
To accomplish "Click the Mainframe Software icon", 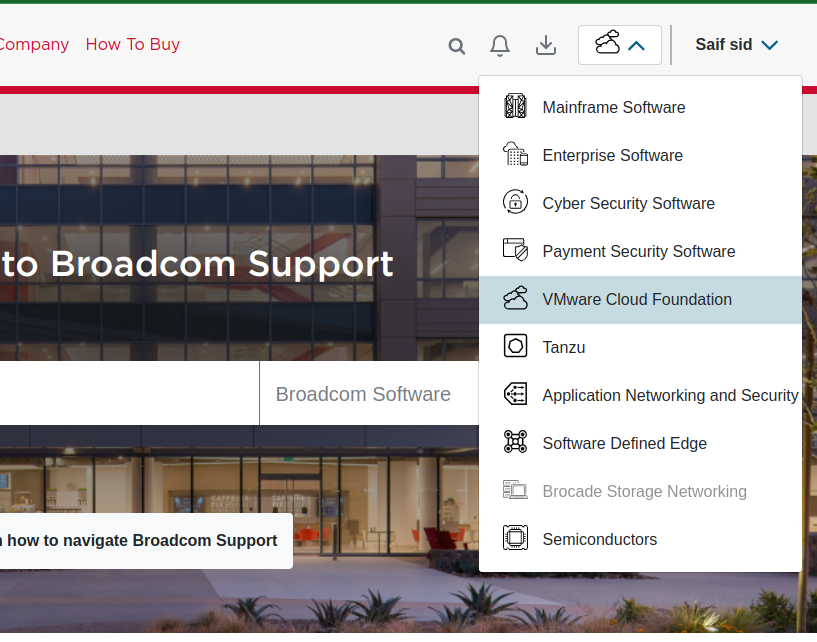I will tap(515, 106).
